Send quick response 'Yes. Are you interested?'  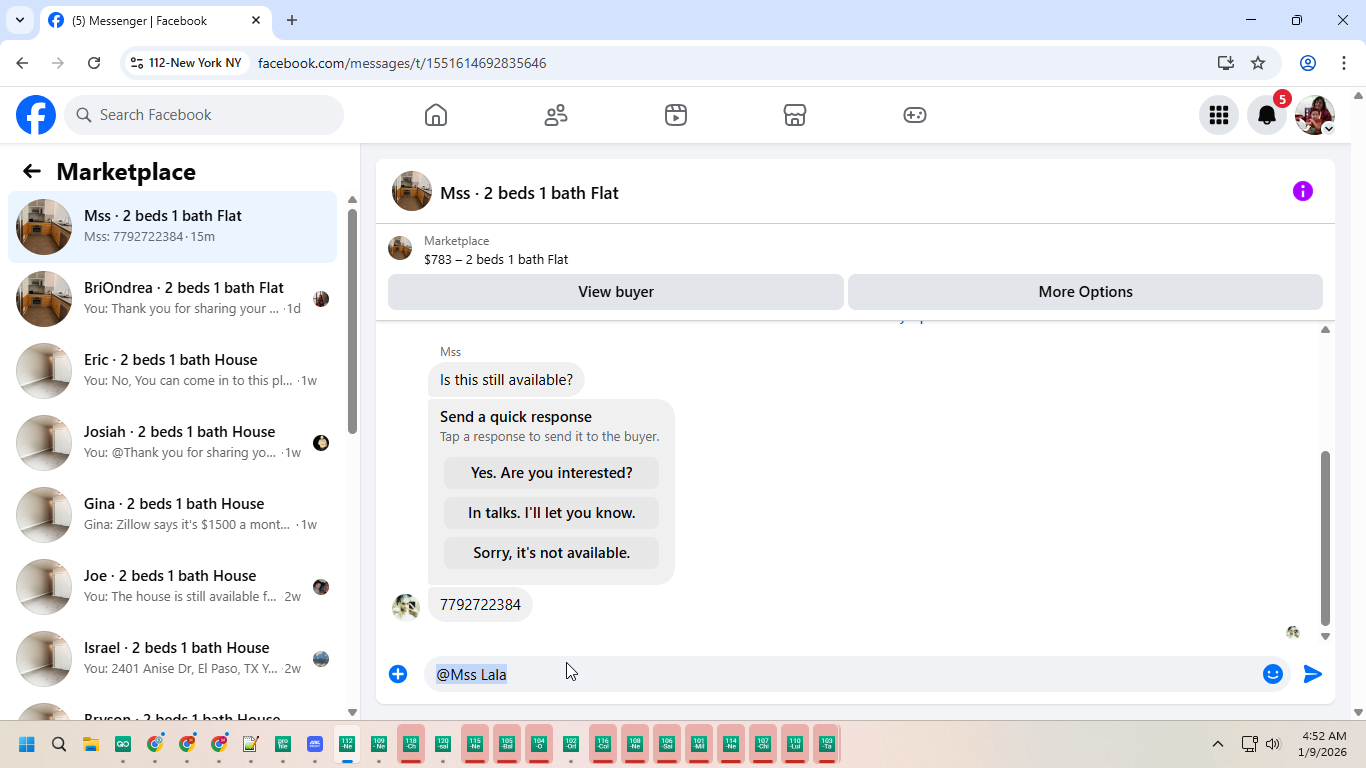(552, 473)
